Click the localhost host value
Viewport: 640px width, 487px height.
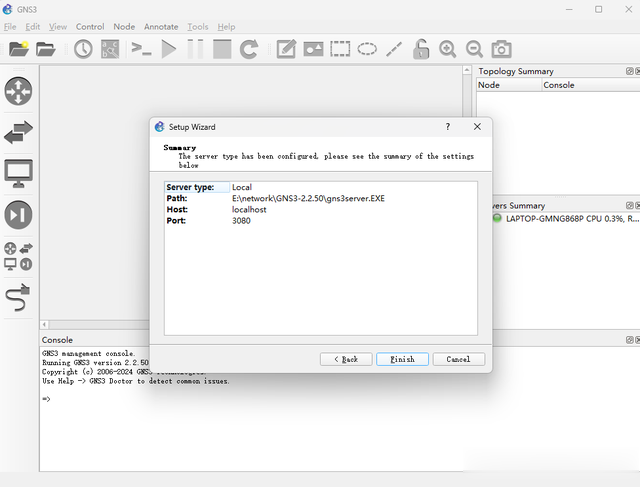pos(249,209)
